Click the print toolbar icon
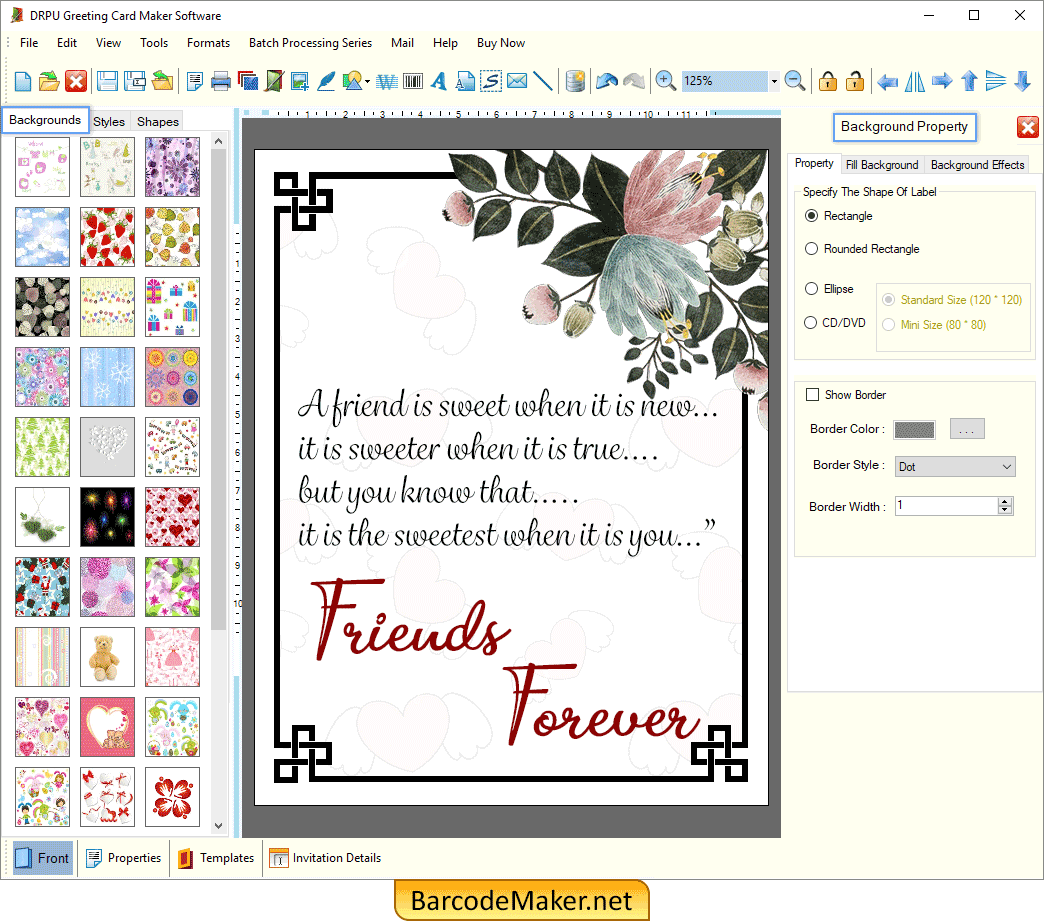 point(220,81)
